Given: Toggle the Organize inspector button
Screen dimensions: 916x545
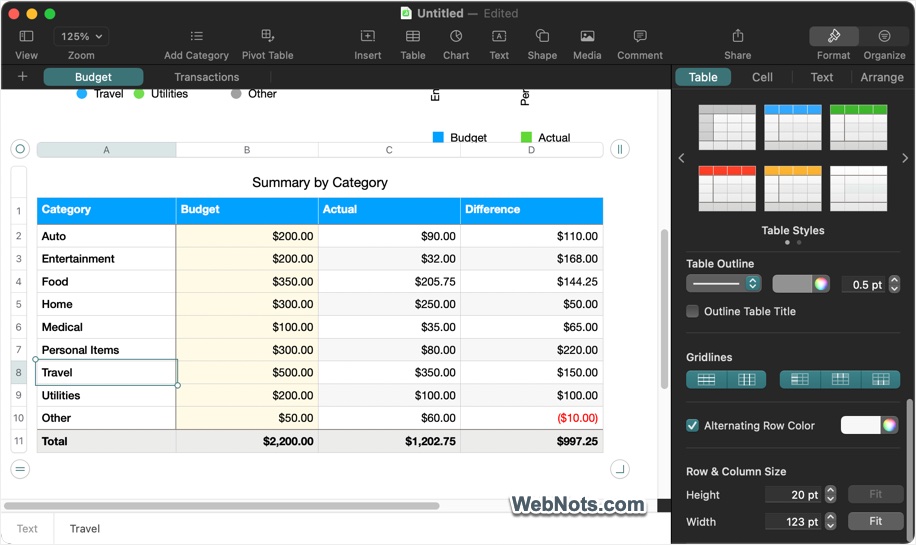Looking at the screenshot, I should (x=884, y=36).
